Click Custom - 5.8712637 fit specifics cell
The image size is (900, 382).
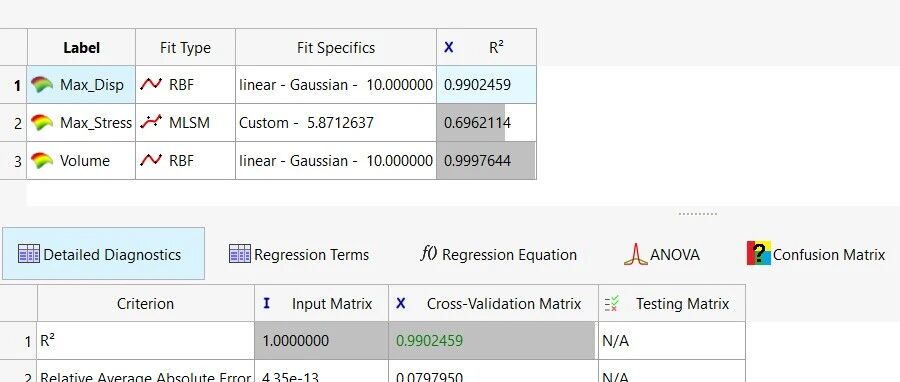coord(336,123)
